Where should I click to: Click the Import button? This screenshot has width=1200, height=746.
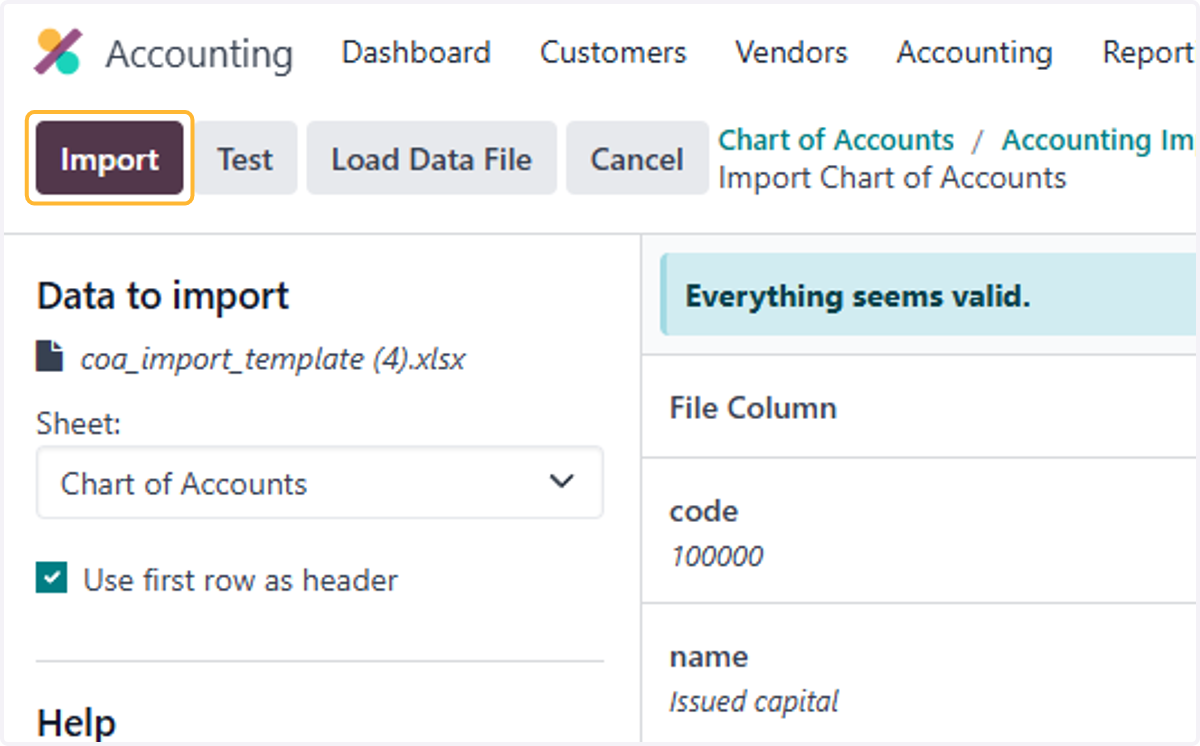[x=110, y=159]
